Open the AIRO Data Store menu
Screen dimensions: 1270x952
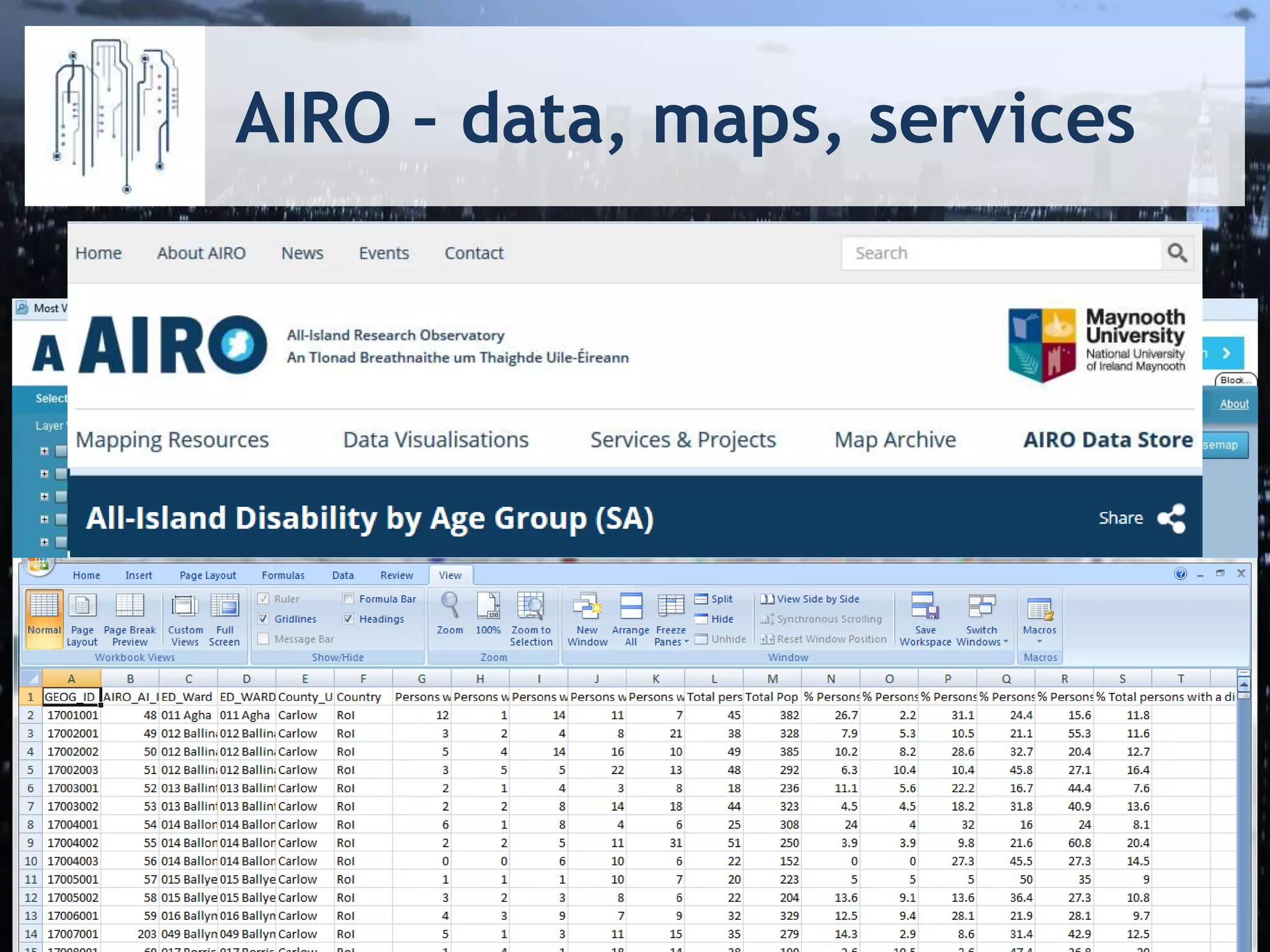click(1108, 440)
